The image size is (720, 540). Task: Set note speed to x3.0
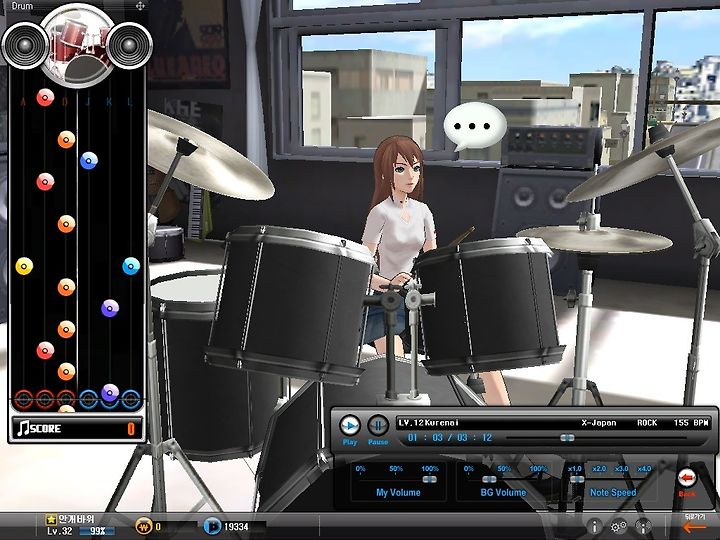click(622, 469)
